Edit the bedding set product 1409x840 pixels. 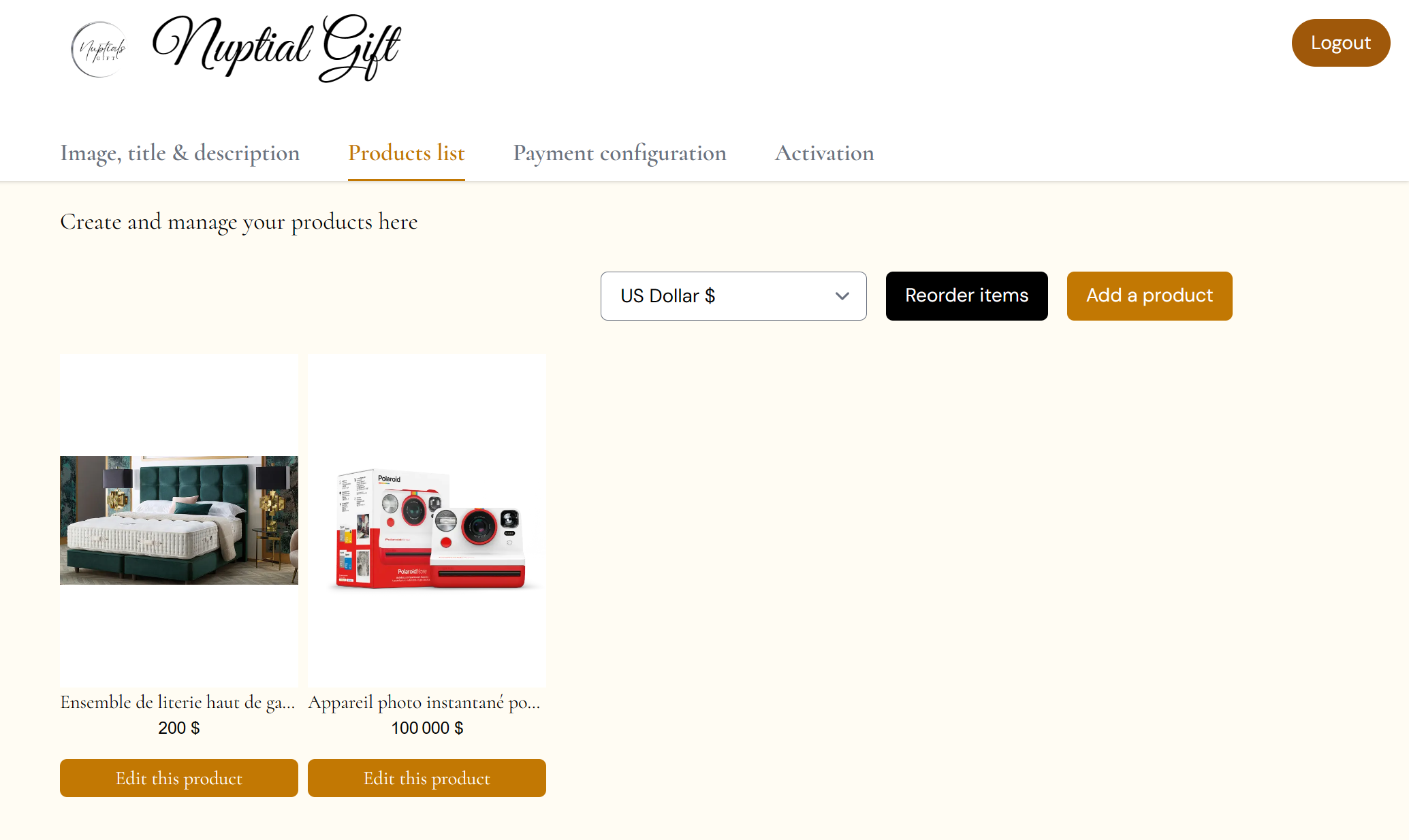(179, 778)
